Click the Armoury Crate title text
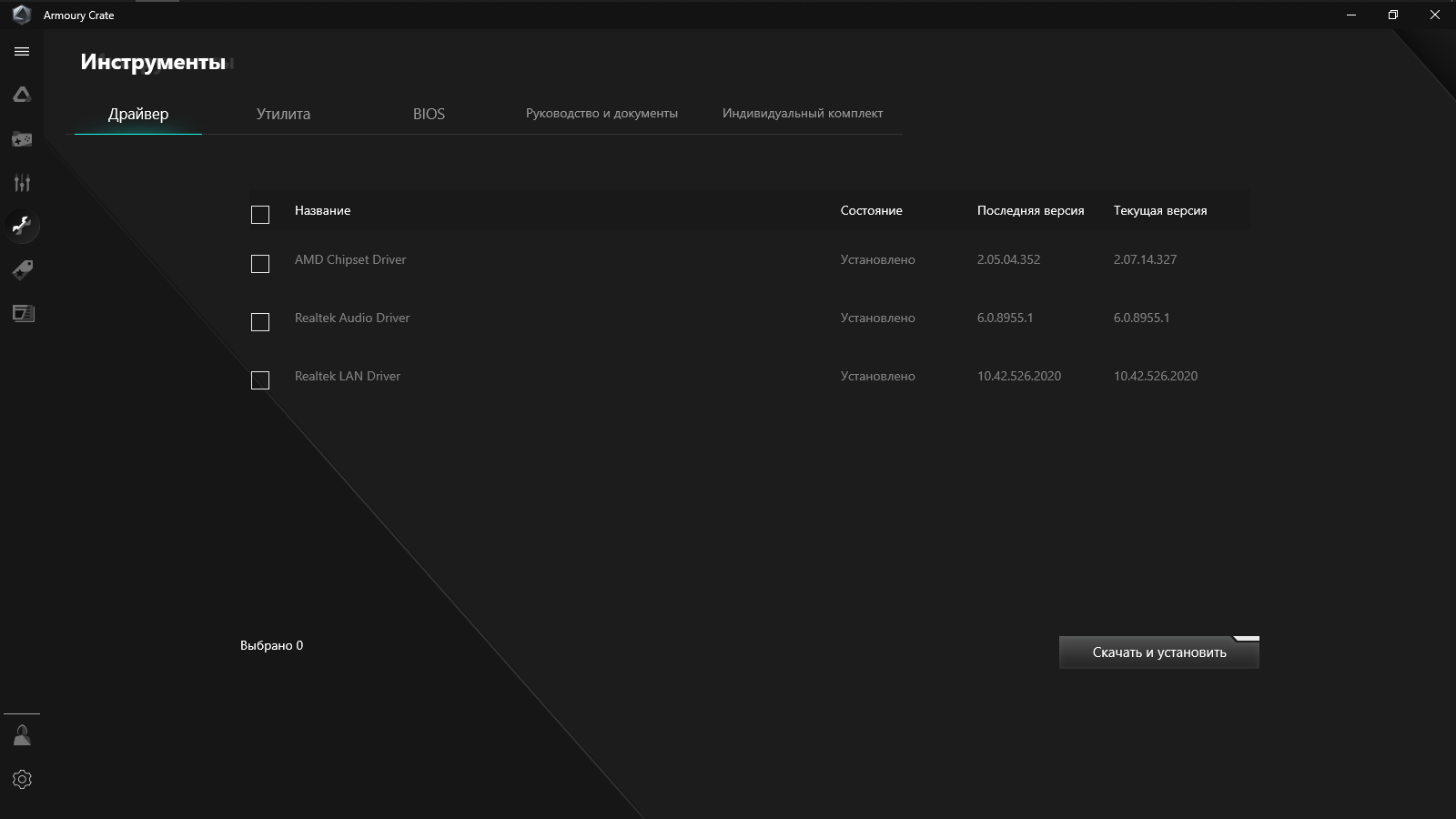 point(79,15)
